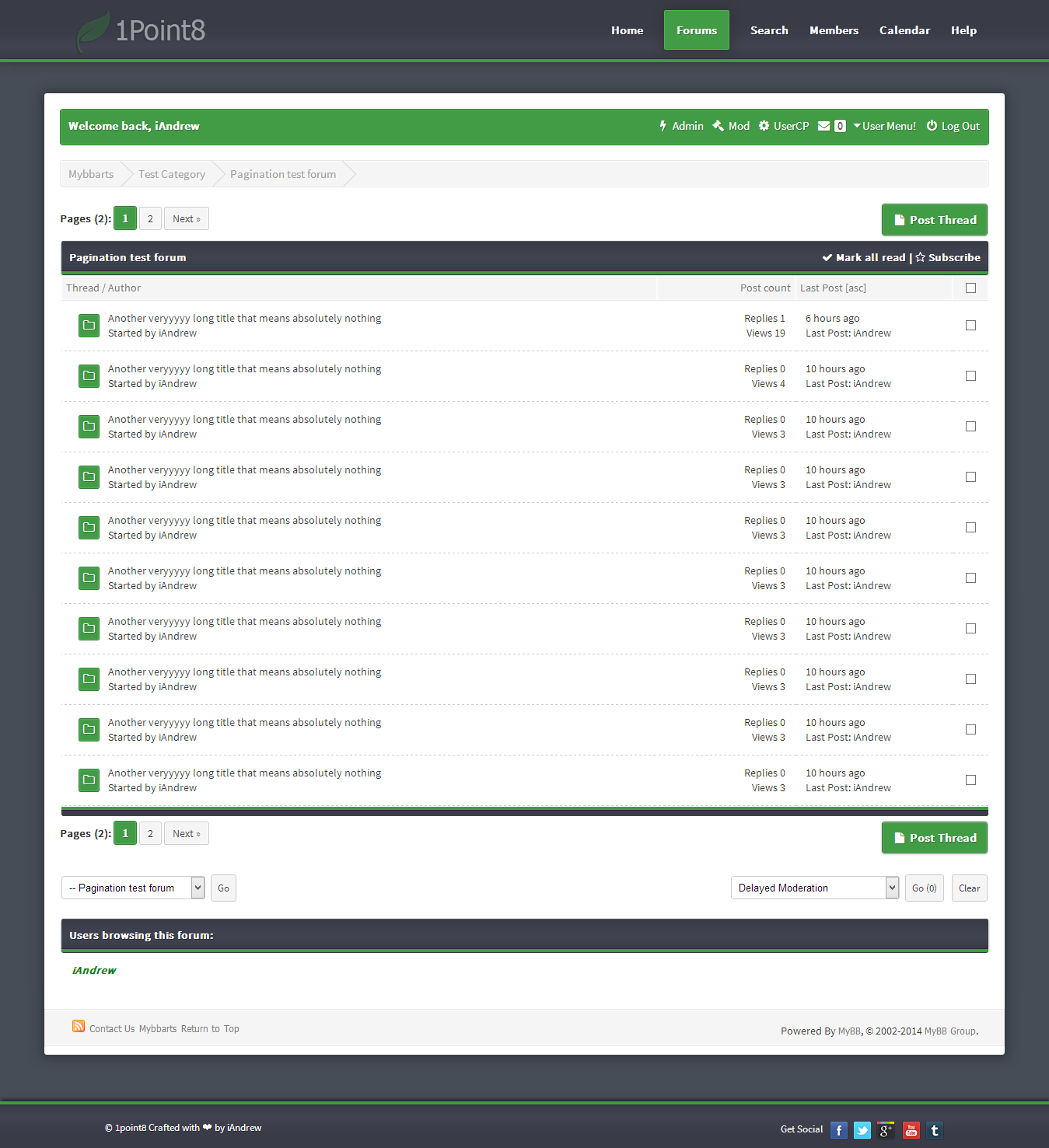
Task: Click the document icon on top Post Thread button
Action: point(900,220)
